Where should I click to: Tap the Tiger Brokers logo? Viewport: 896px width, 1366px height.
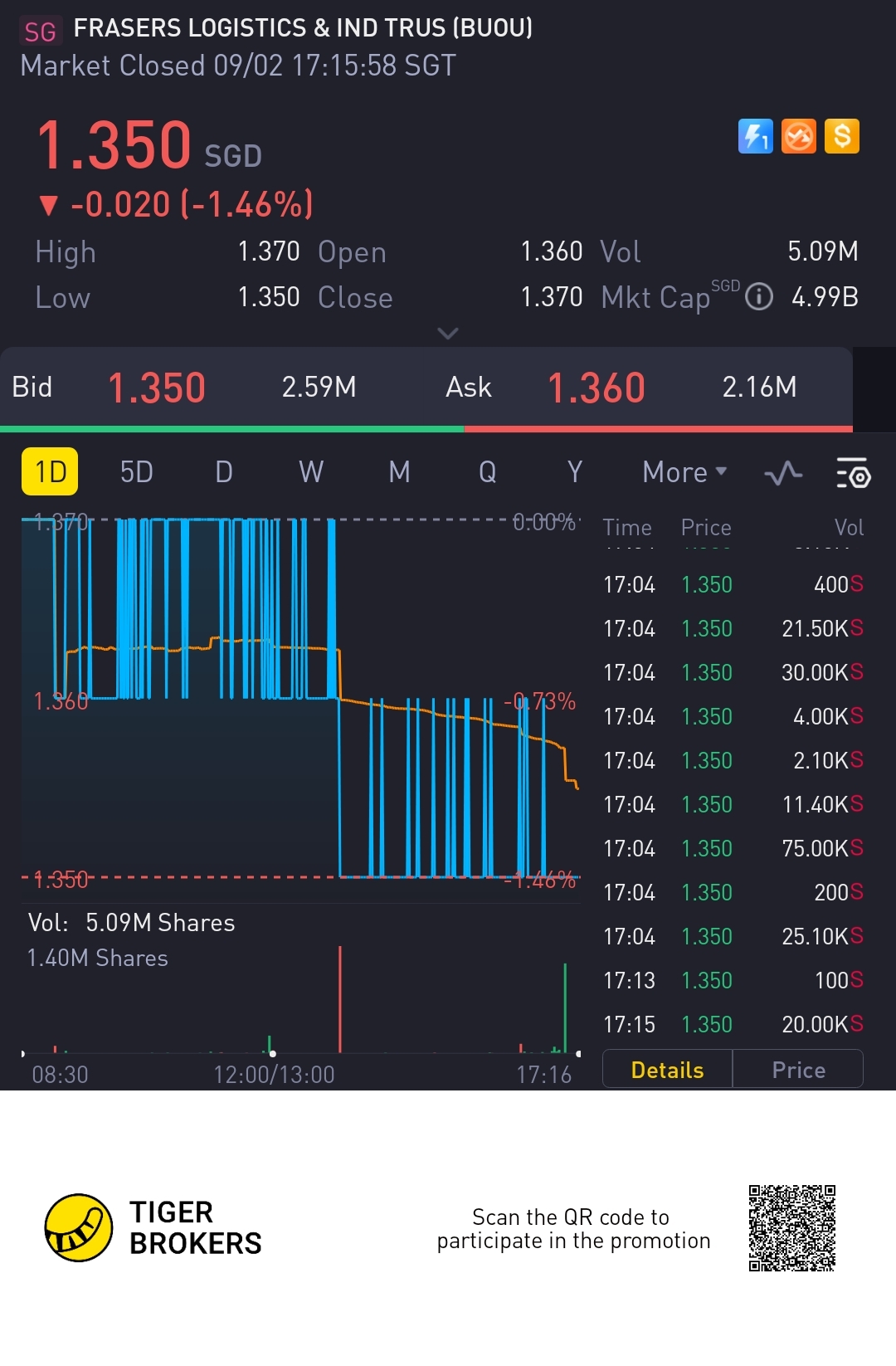pyautogui.click(x=153, y=1228)
